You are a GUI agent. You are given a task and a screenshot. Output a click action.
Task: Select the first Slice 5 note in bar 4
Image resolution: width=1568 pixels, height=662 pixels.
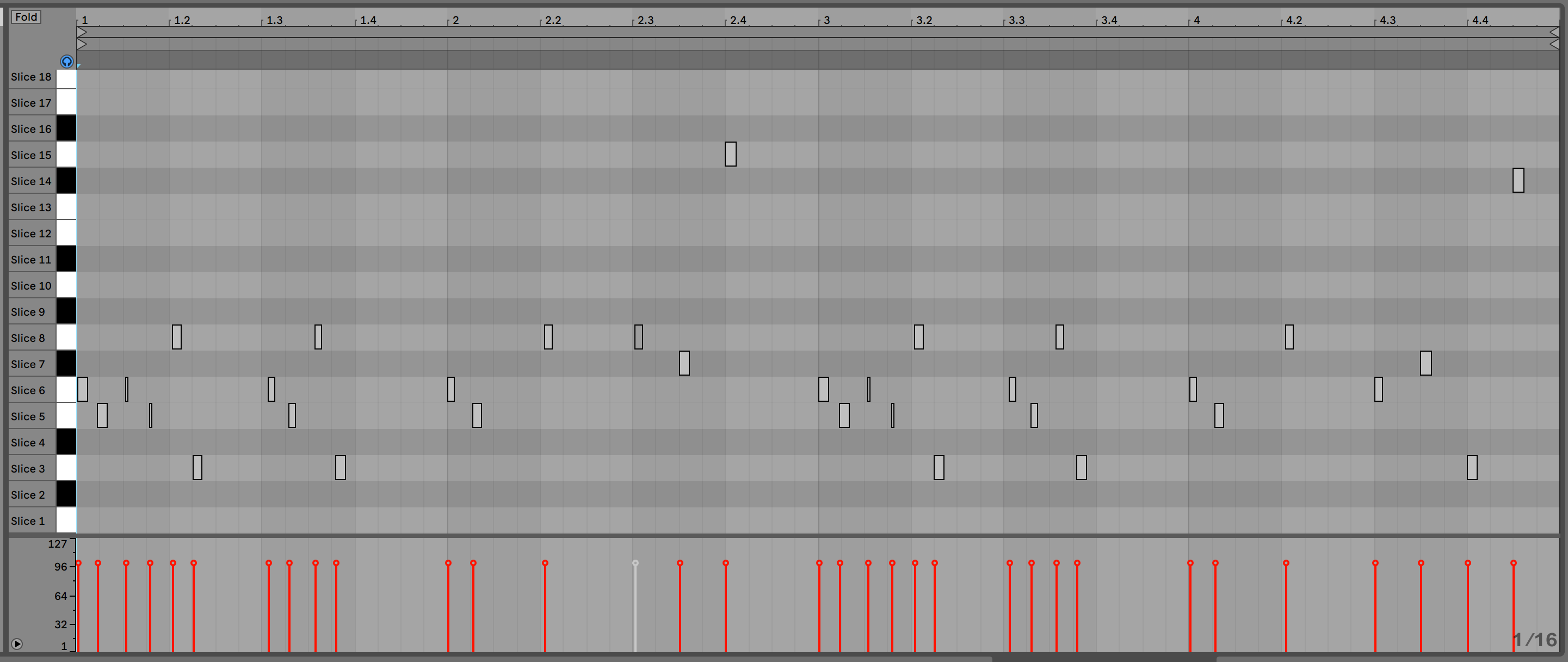tap(1219, 415)
